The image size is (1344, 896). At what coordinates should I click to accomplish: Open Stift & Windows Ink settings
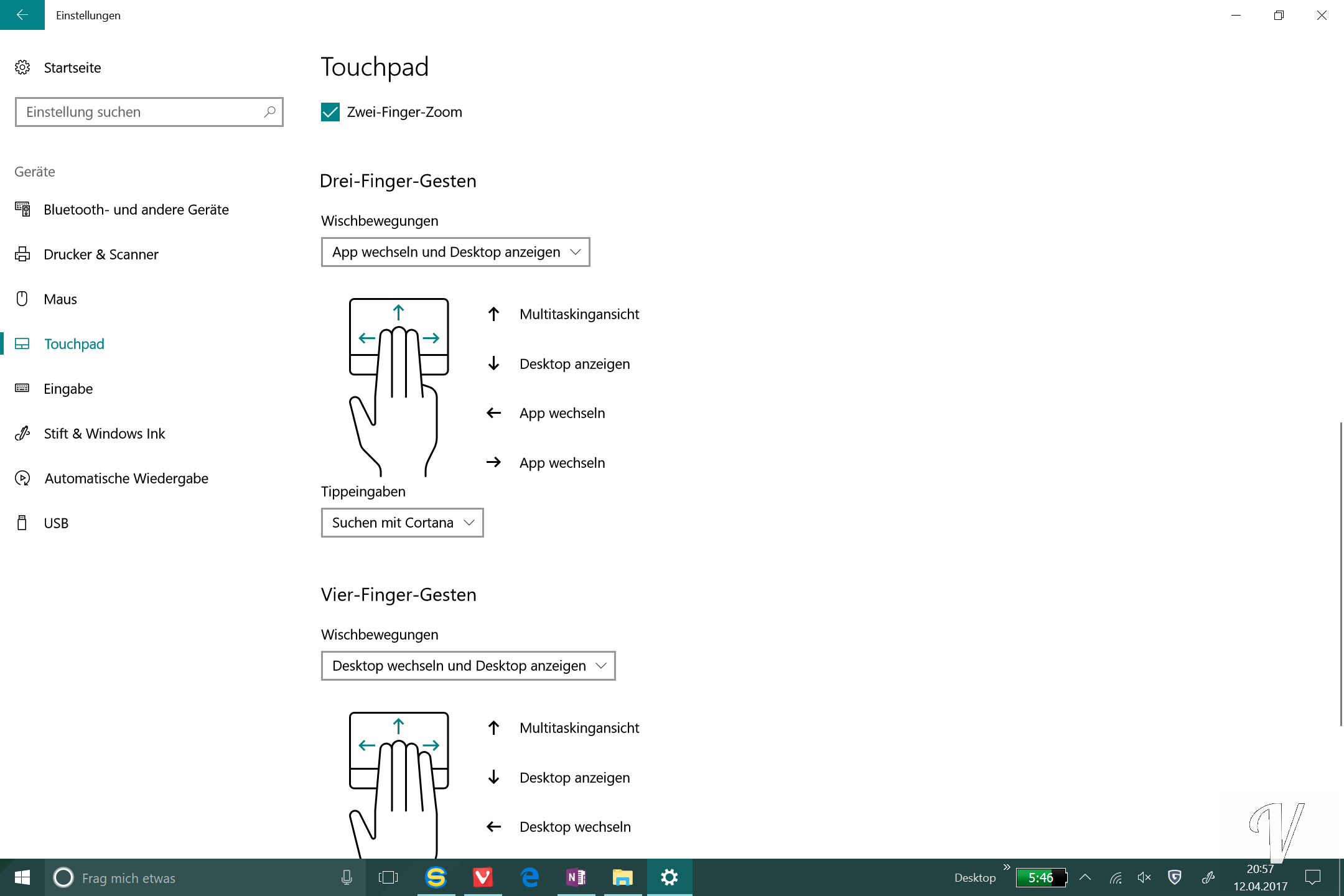tap(104, 434)
